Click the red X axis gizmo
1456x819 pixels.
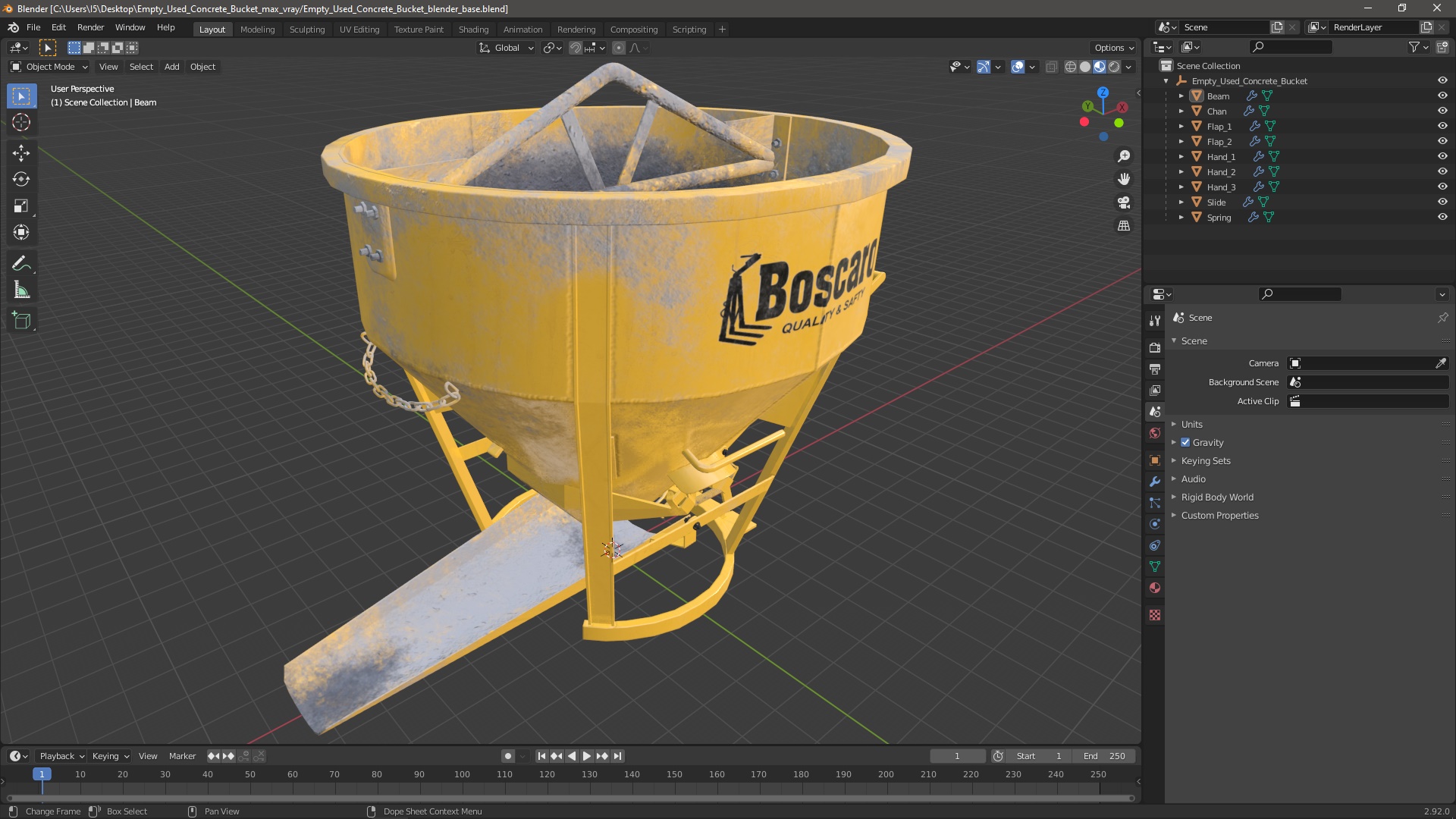1123,108
